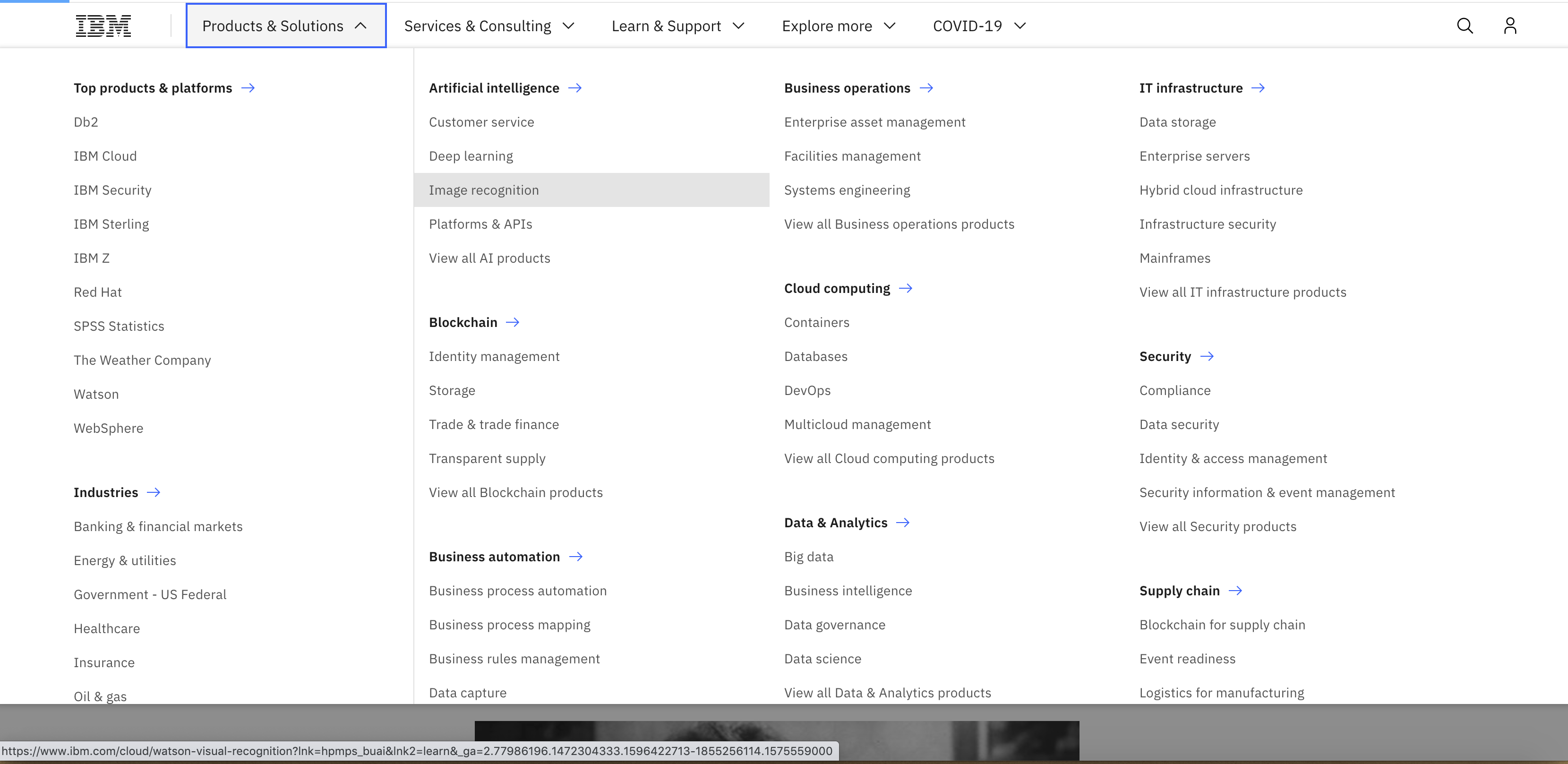Select the highlighted Image recognition item
Viewport: 1568px width, 764px height.
(x=483, y=190)
